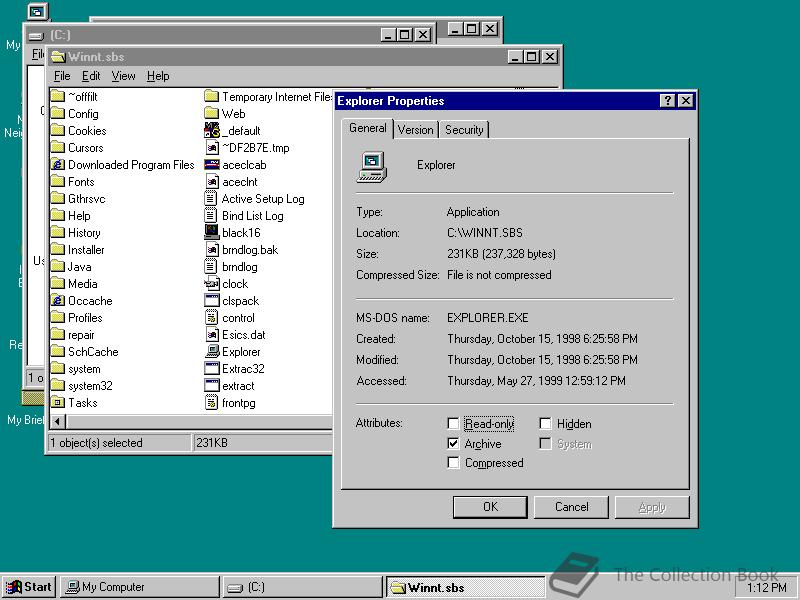Select the Profiles folder name

(x=85, y=317)
